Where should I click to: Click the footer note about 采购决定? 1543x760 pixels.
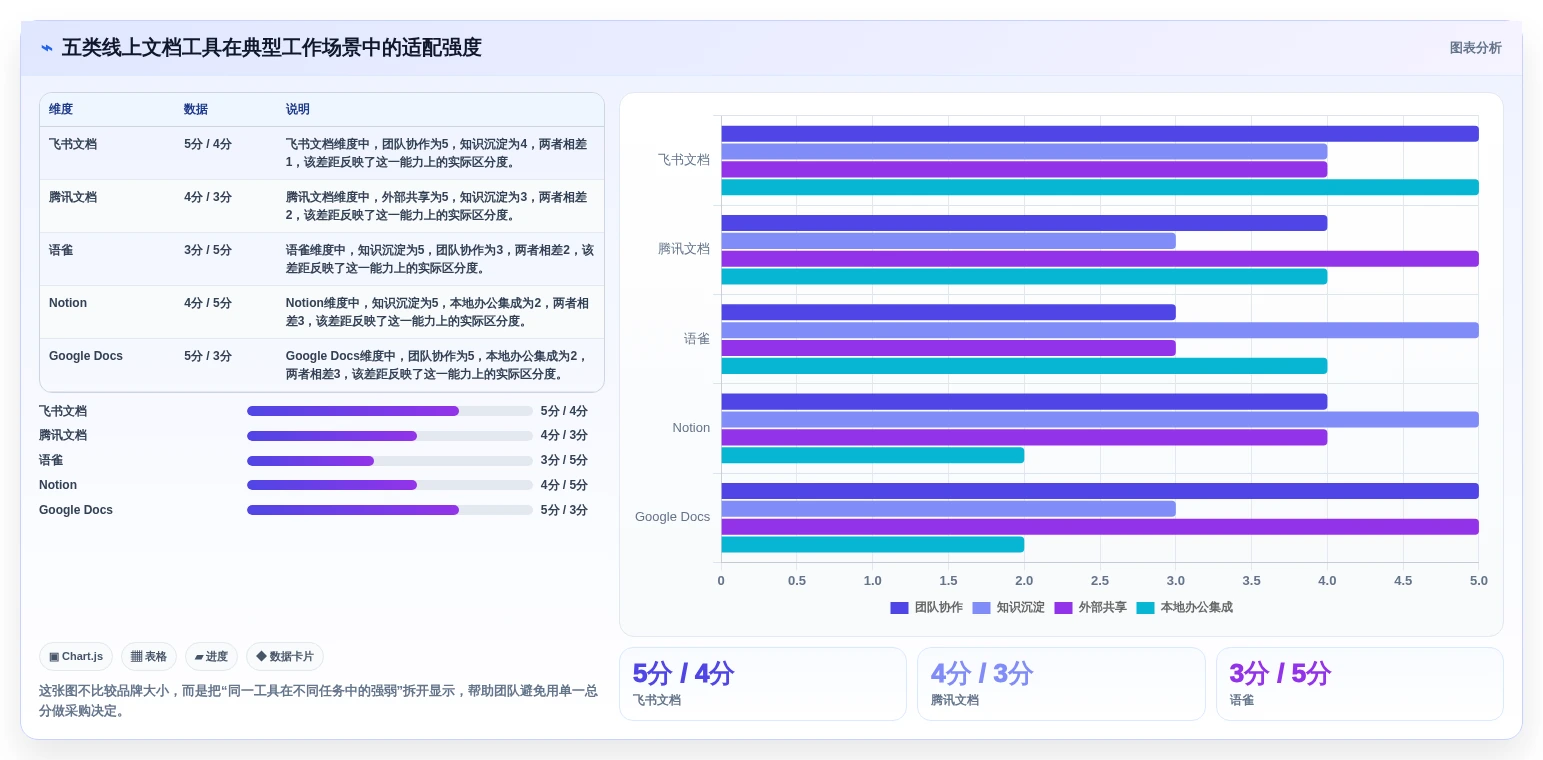tap(319, 701)
